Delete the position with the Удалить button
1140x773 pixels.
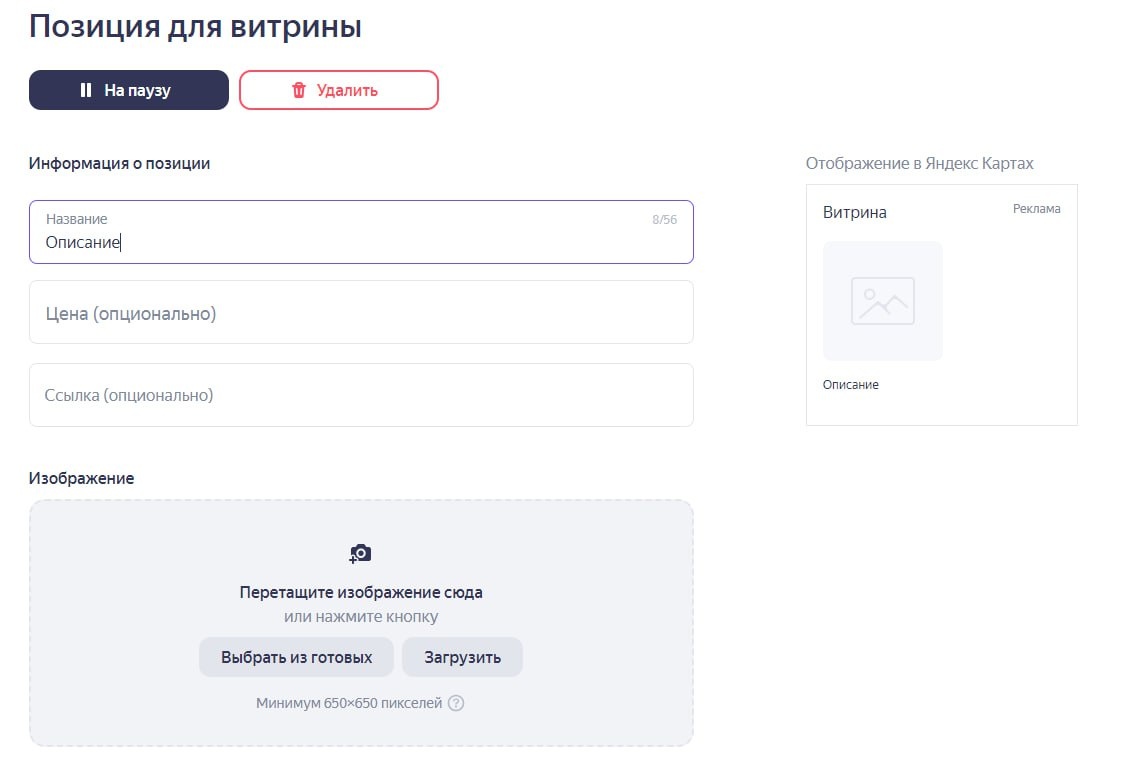[338, 90]
